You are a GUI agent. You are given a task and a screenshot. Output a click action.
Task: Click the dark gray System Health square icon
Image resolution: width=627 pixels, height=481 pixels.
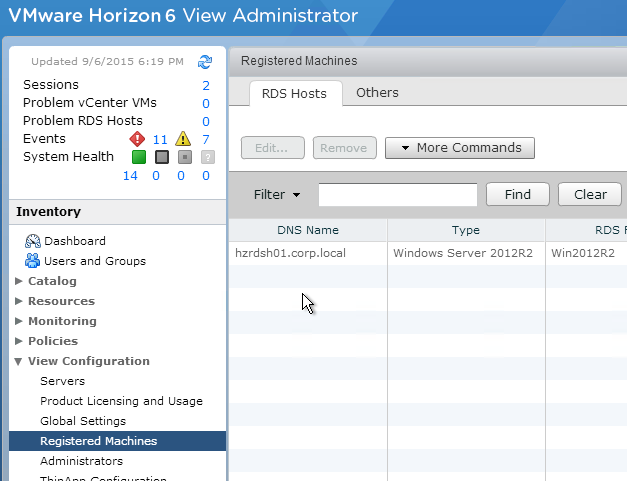click(162, 157)
